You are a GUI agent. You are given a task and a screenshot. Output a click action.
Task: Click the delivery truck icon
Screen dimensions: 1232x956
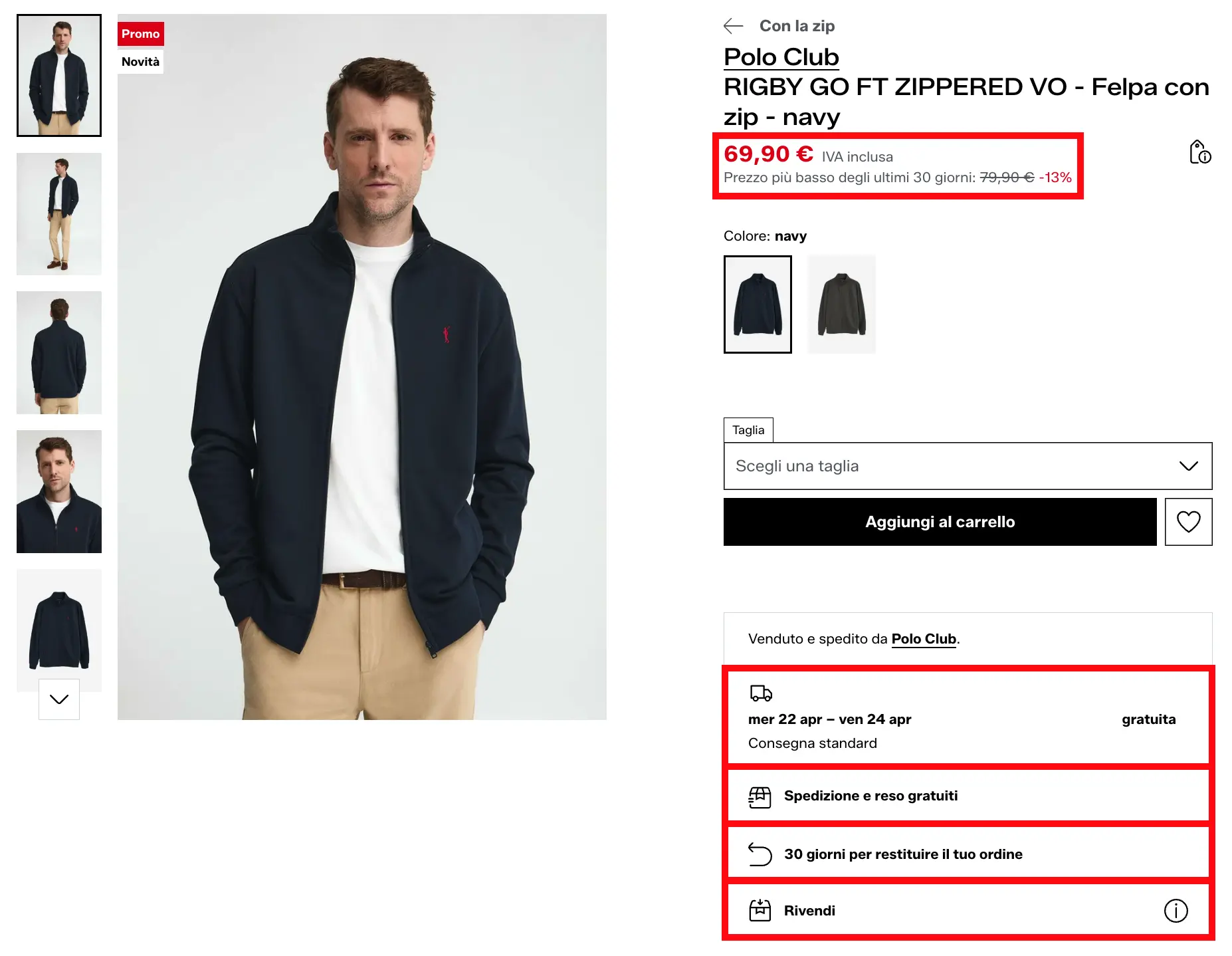coord(761,693)
